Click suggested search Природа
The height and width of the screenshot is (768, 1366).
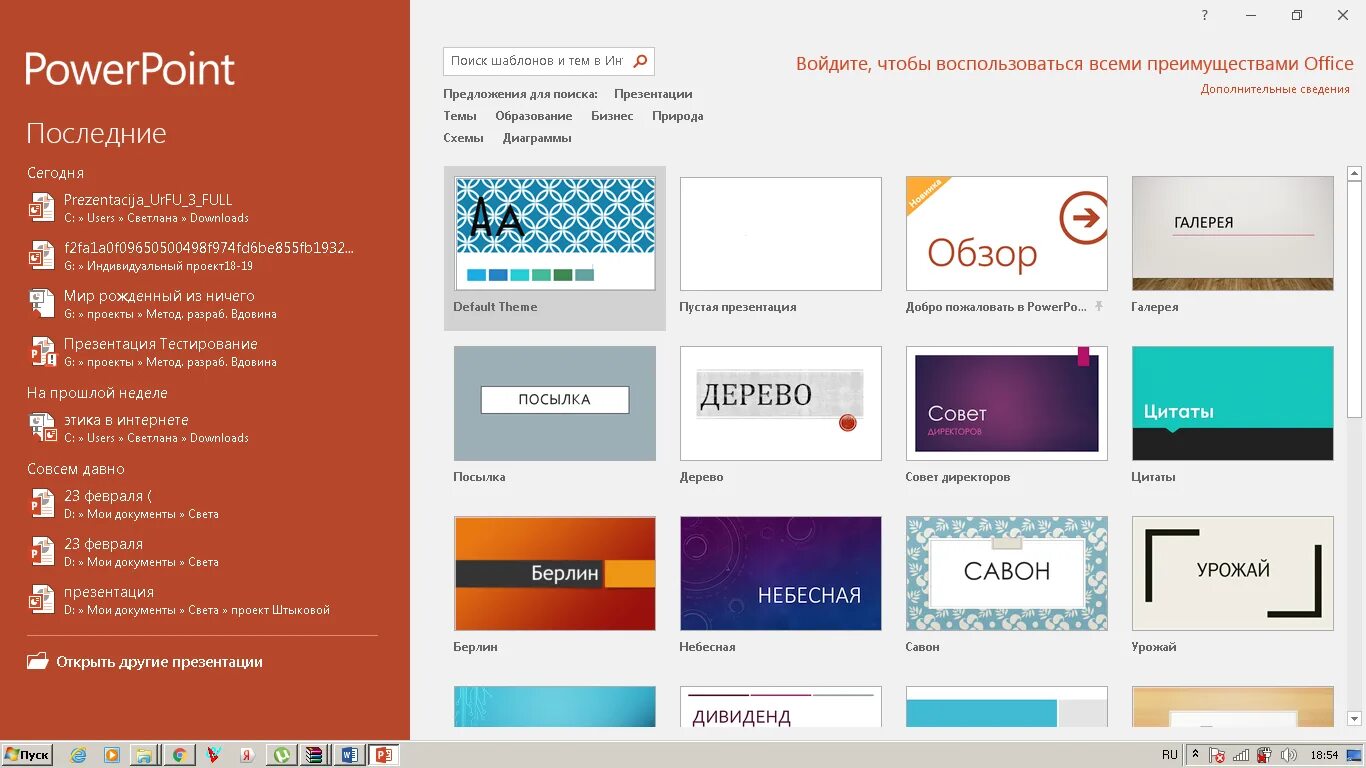(678, 116)
